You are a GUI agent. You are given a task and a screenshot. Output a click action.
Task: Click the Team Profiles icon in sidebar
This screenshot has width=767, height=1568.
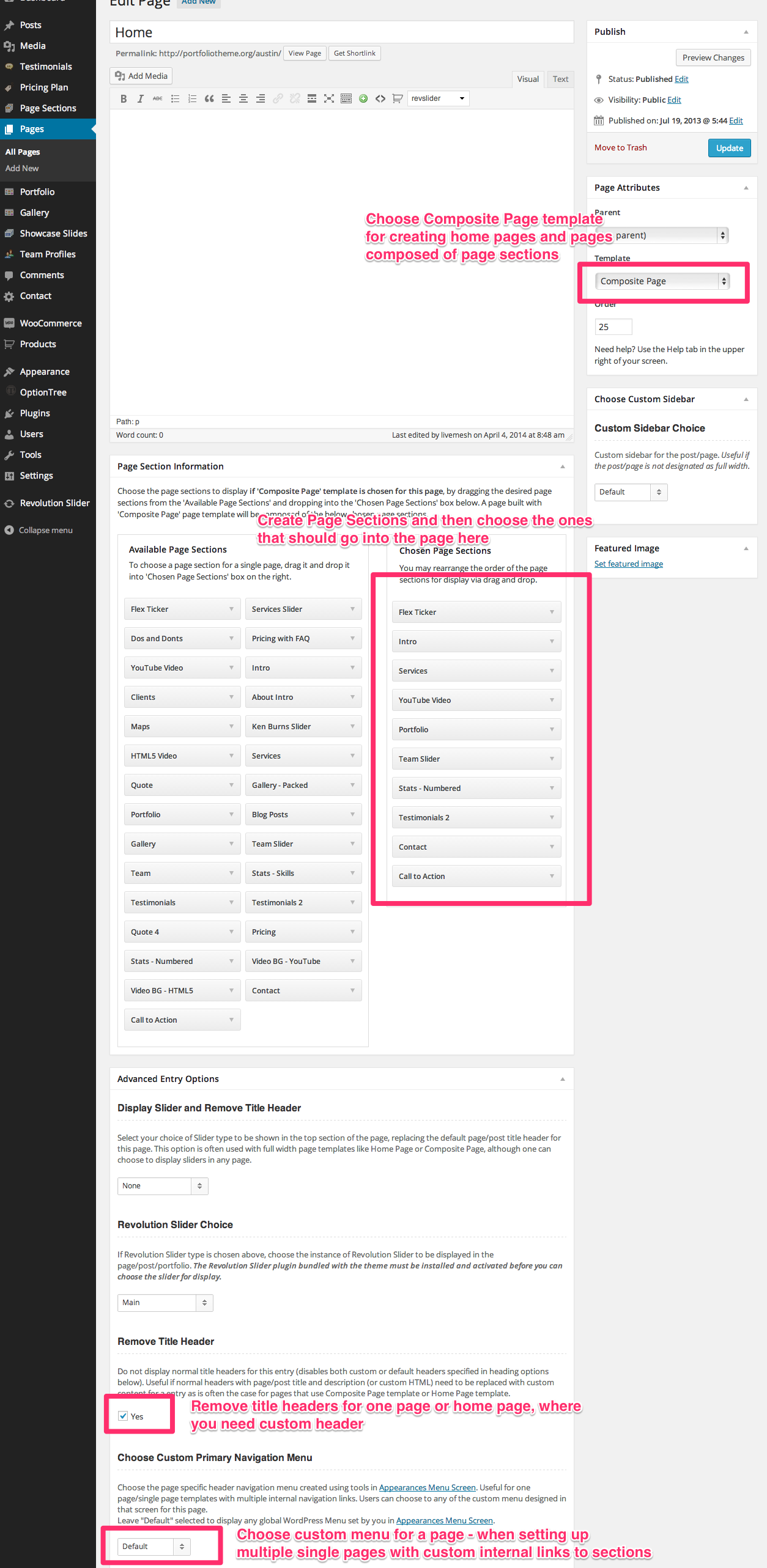tap(9, 254)
